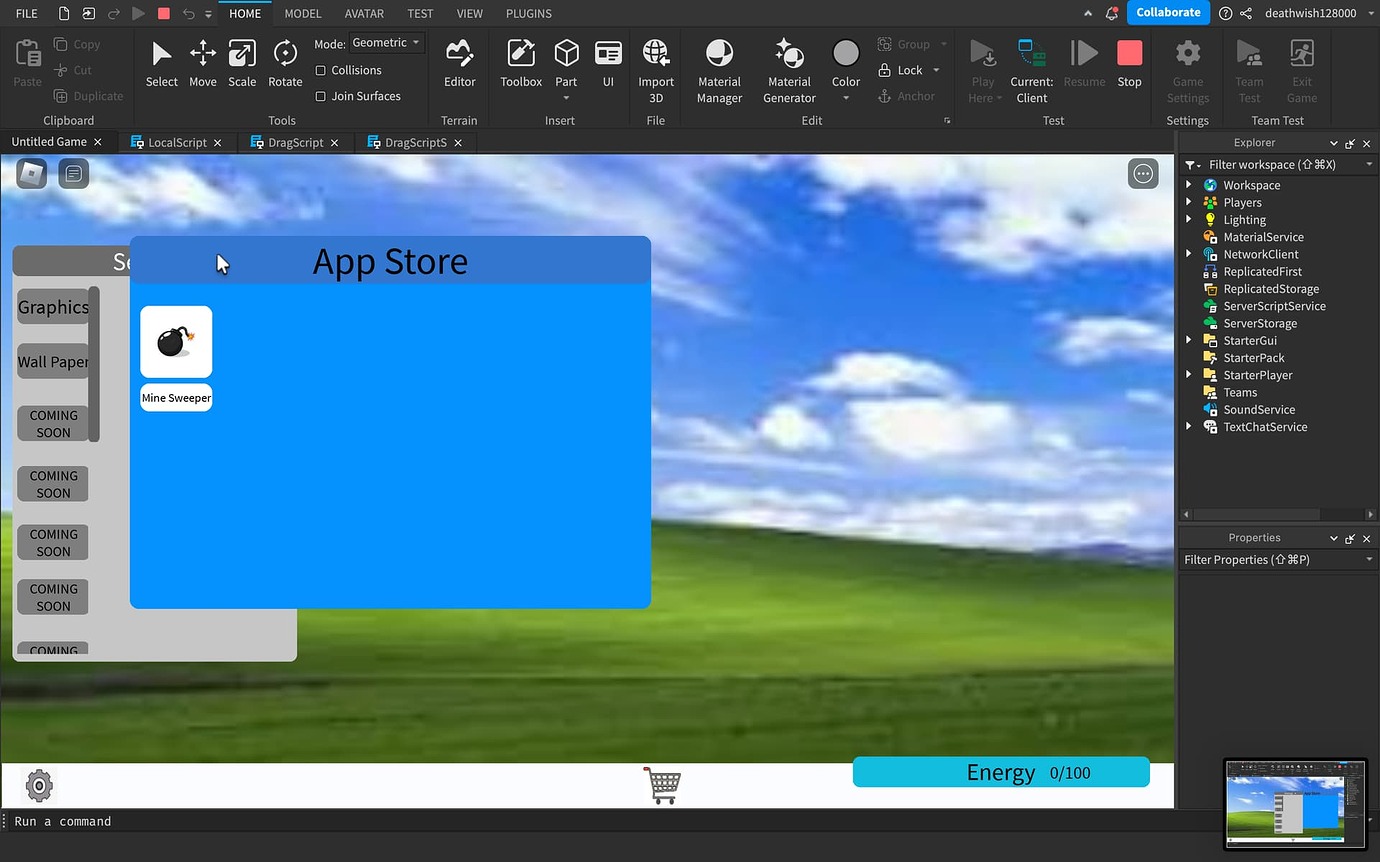Open the Geometric mode dropdown

click(x=386, y=42)
